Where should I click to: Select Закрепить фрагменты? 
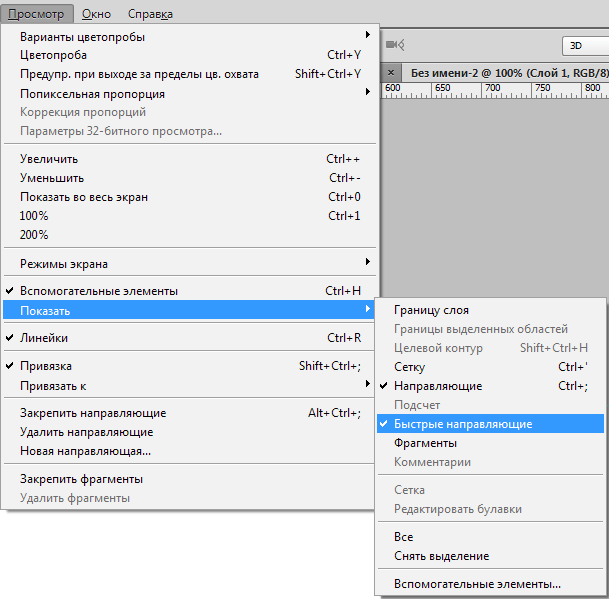point(188,479)
